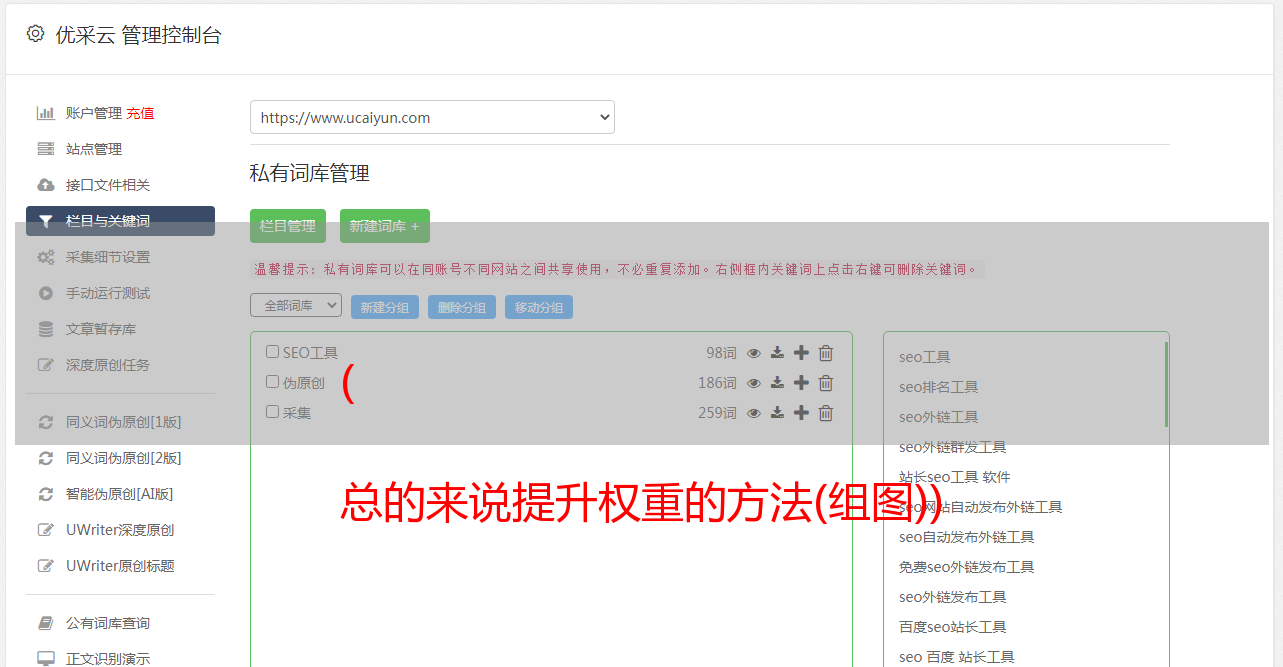Check the SEO工具 checkbox
Screen dimensions: 1283x667
[272, 352]
